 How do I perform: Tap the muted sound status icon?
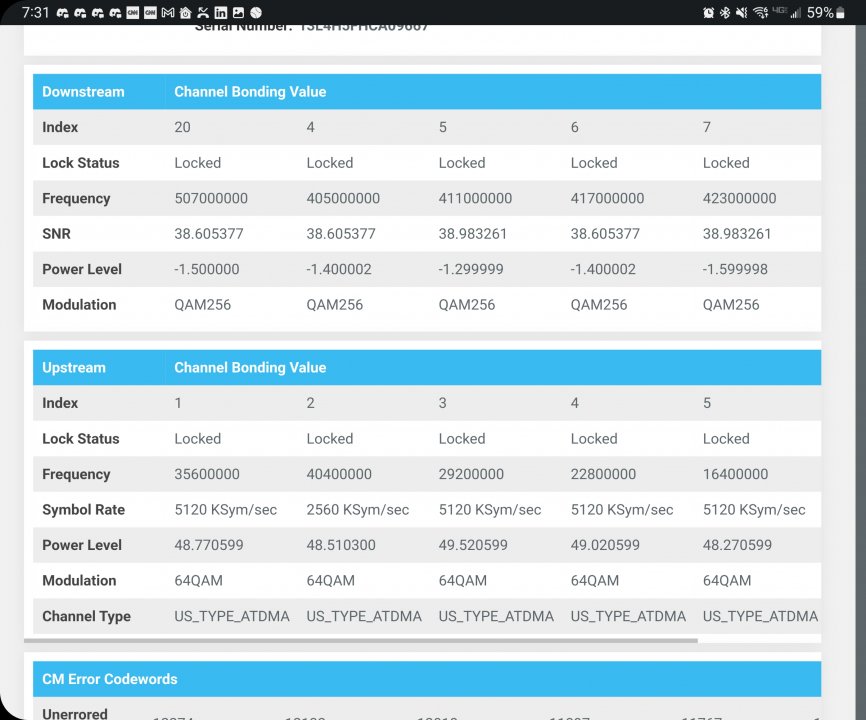click(741, 13)
